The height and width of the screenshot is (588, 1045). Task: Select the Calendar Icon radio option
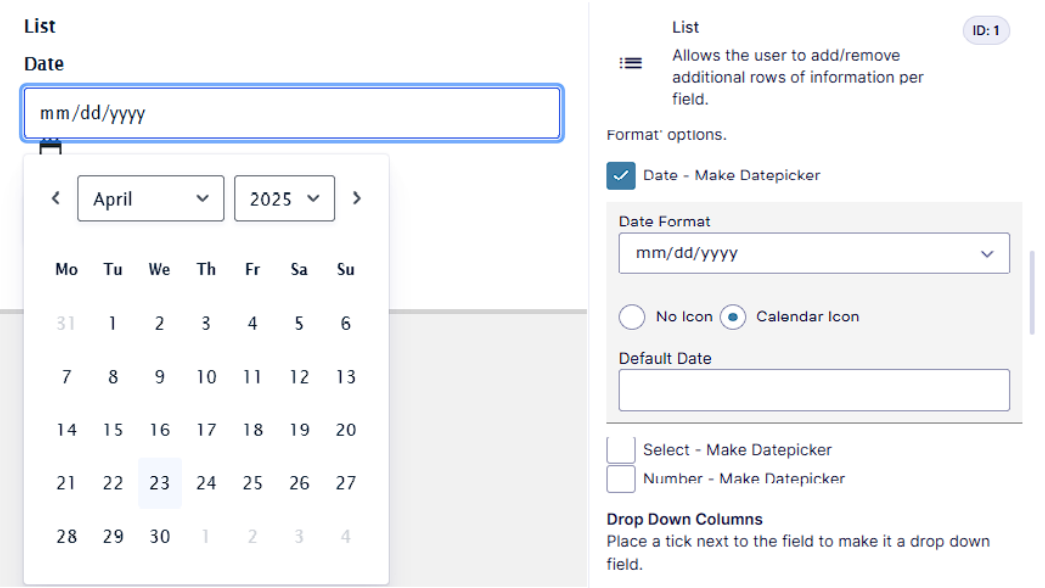[x=733, y=317]
